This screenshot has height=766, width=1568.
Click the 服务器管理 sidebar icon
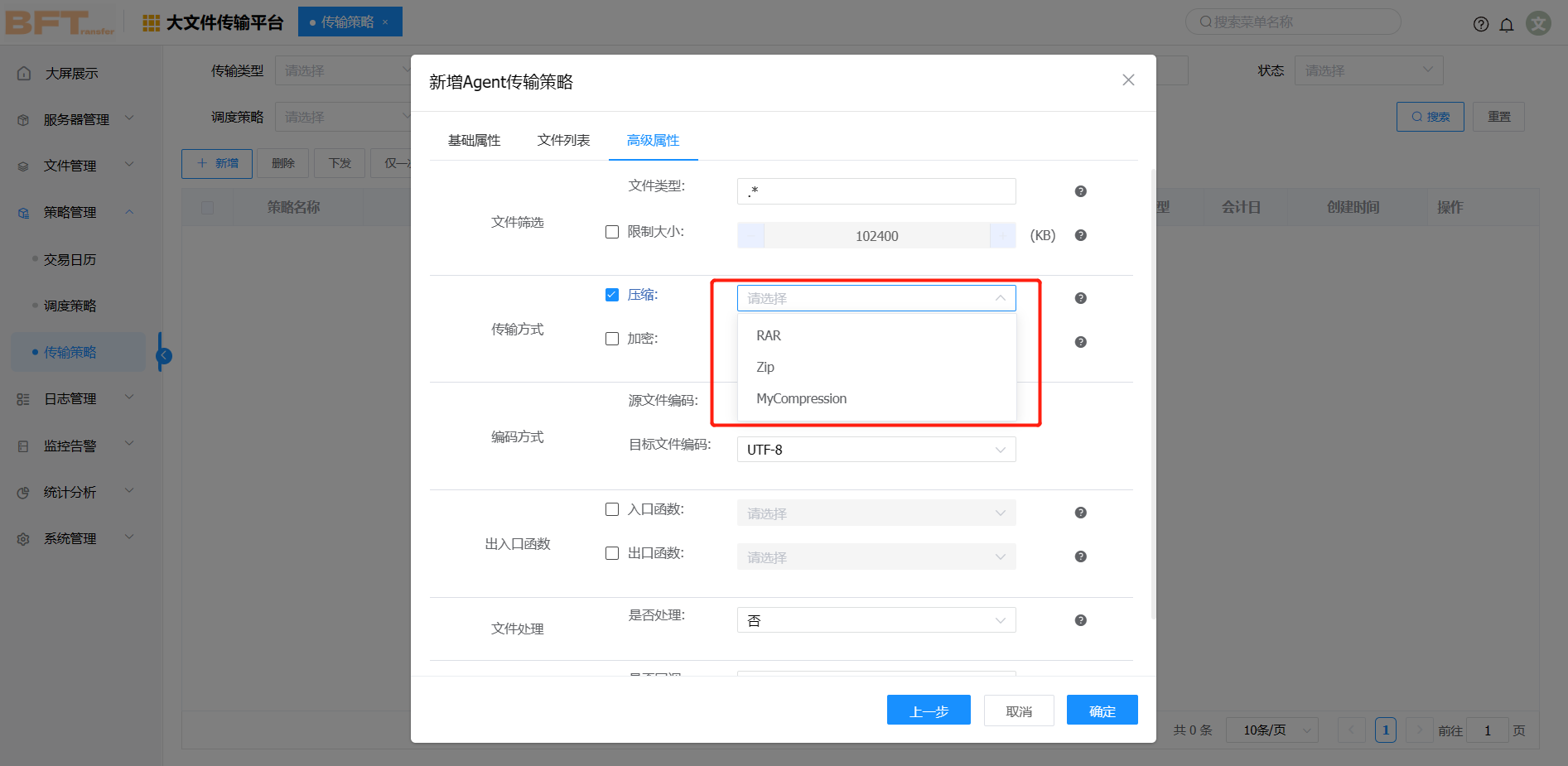click(23, 120)
